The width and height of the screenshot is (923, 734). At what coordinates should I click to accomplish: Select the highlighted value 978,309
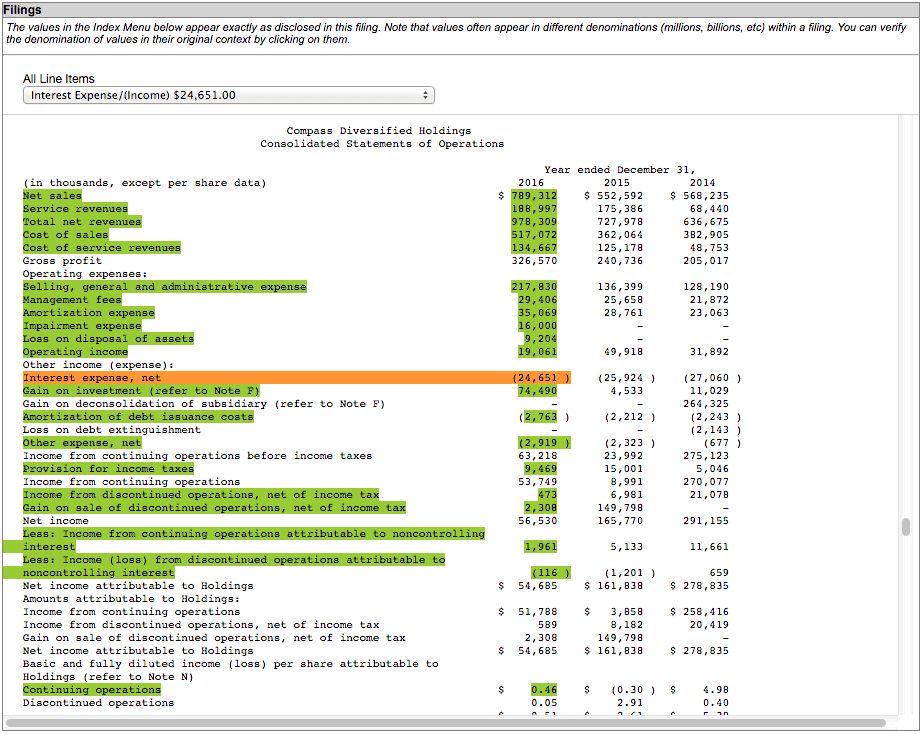click(x=534, y=222)
